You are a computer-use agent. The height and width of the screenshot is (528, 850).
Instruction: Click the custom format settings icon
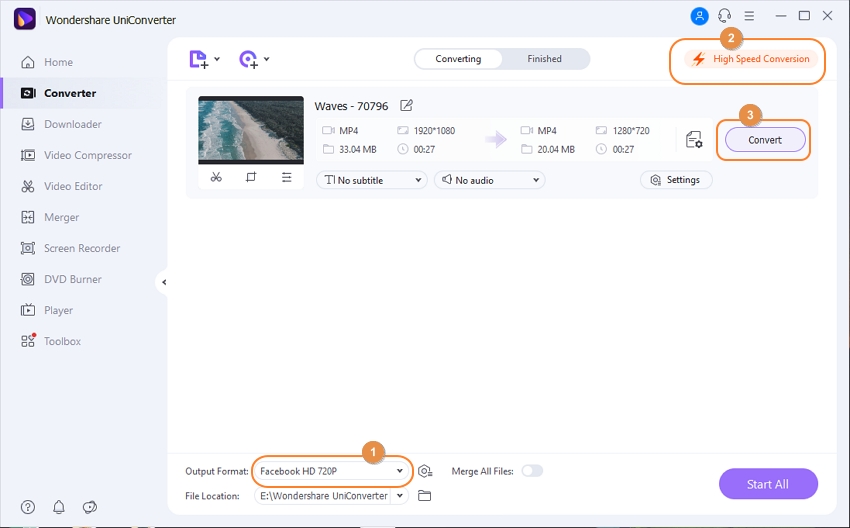point(425,471)
